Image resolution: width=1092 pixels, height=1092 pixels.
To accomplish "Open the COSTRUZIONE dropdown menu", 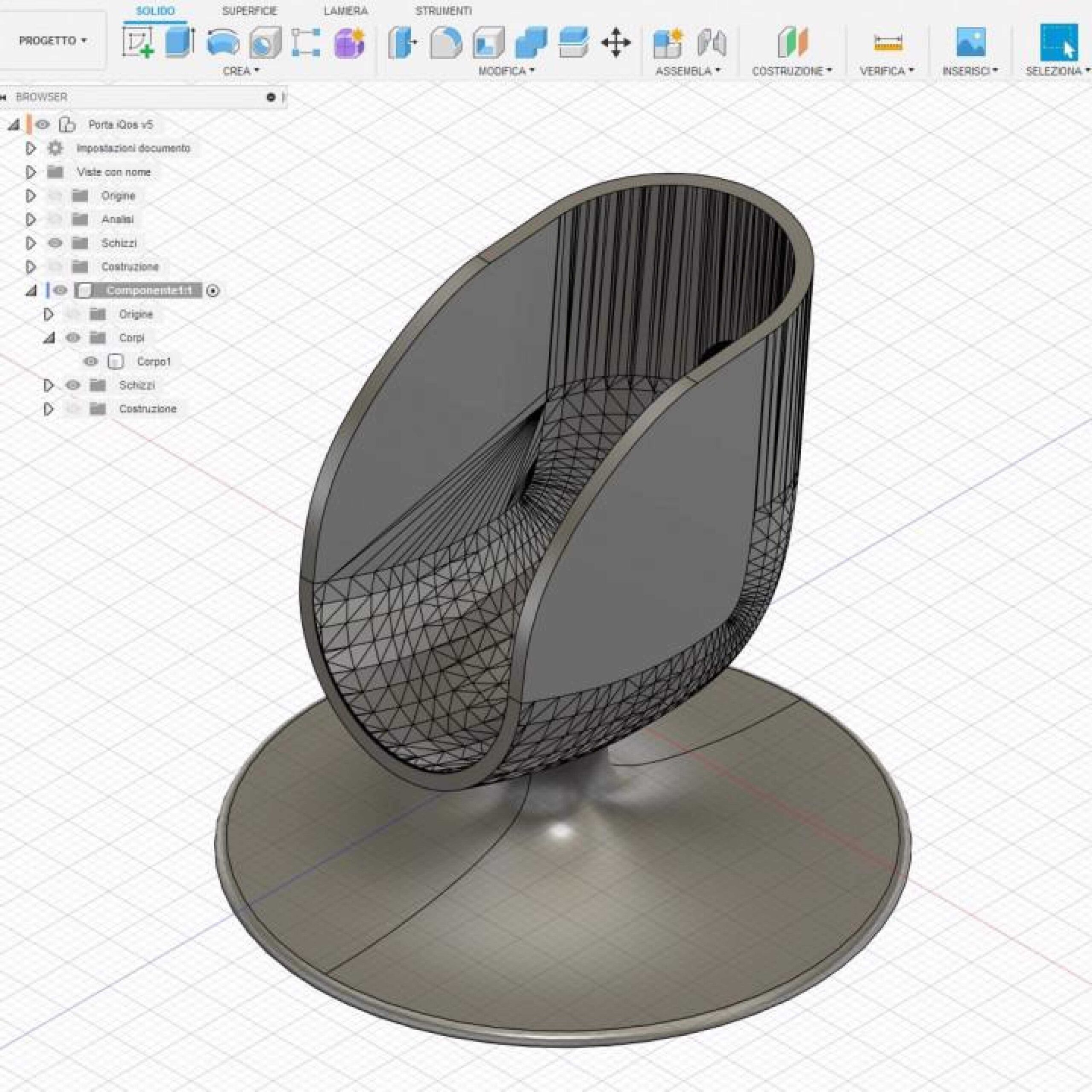I will tap(792, 71).
